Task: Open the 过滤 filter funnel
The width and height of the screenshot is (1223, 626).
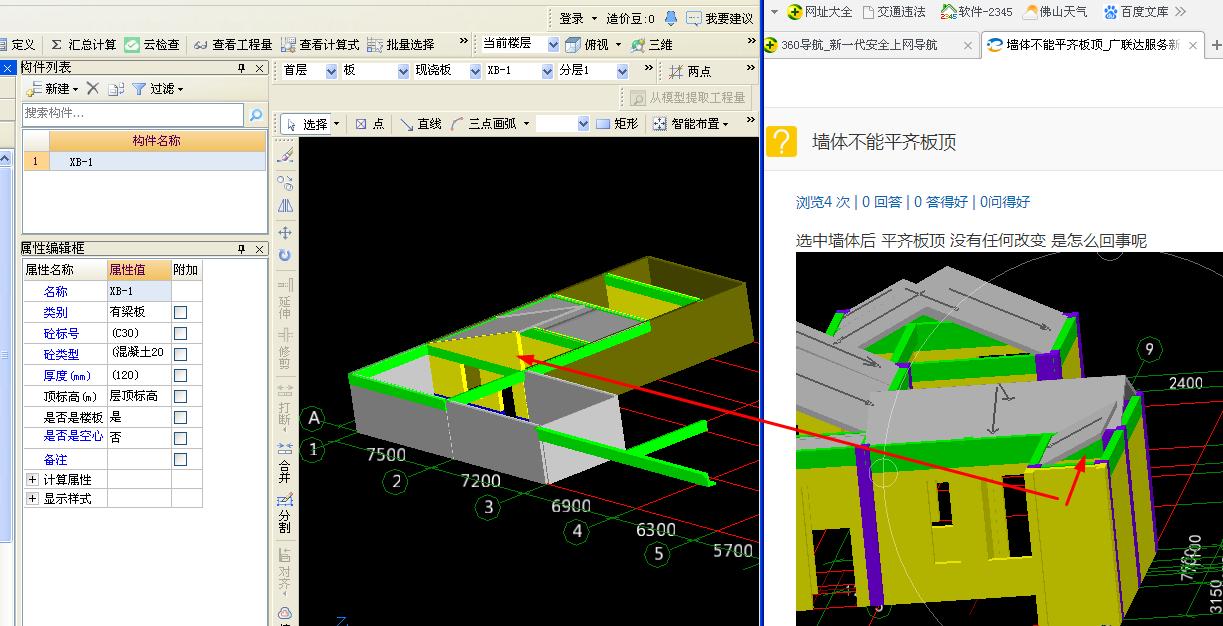Action: click(158, 89)
